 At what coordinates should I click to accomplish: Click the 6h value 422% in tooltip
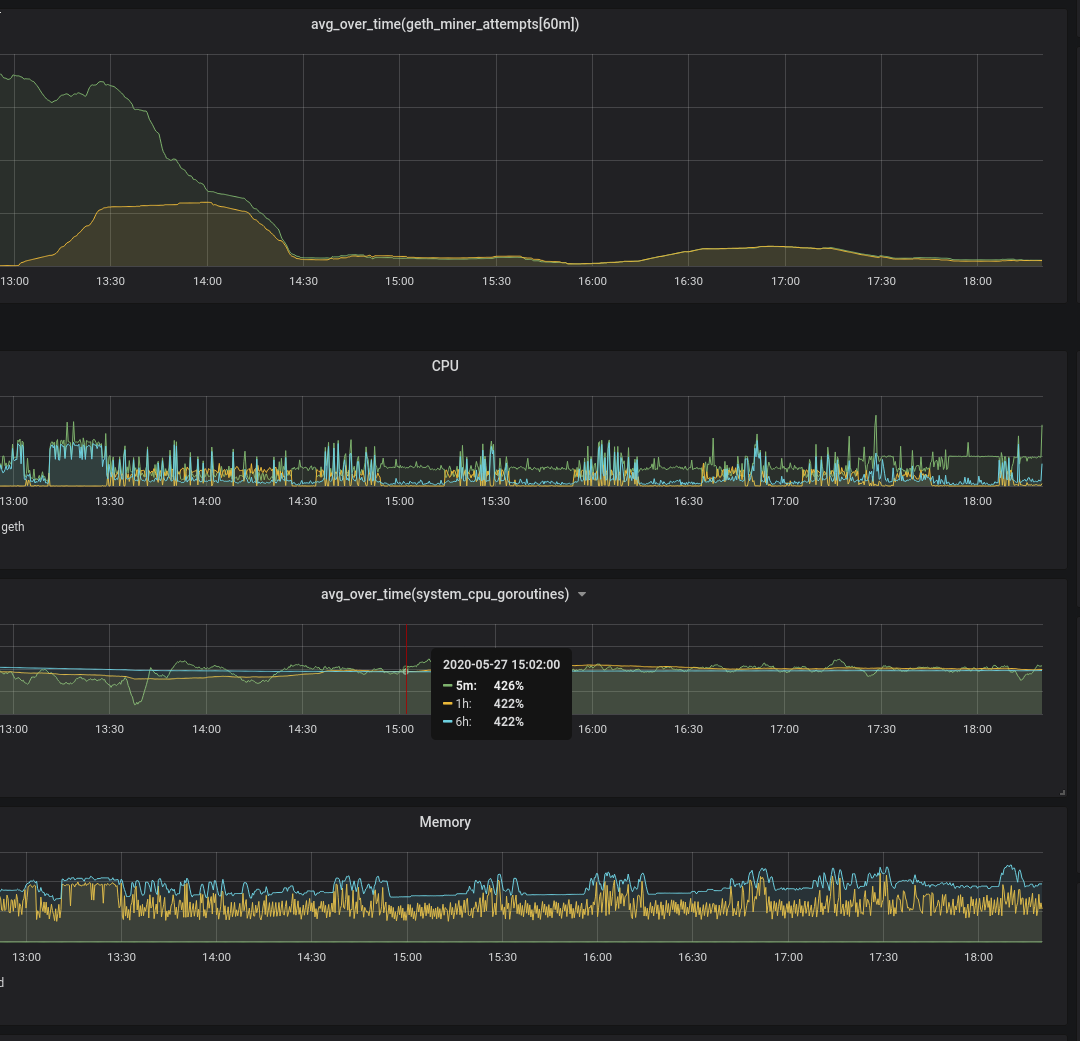click(x=508, y=721)
